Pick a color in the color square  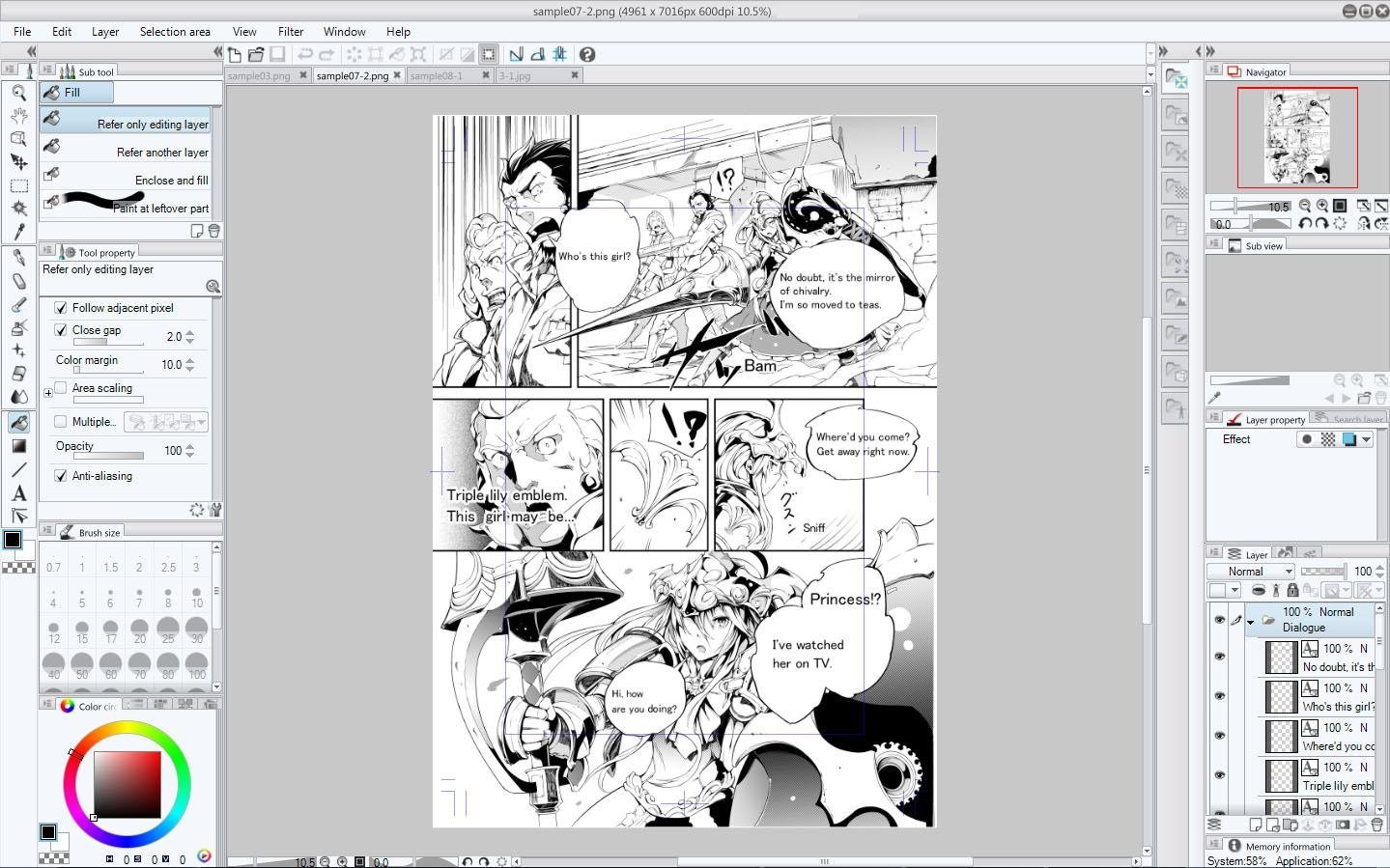coord(127,785)
